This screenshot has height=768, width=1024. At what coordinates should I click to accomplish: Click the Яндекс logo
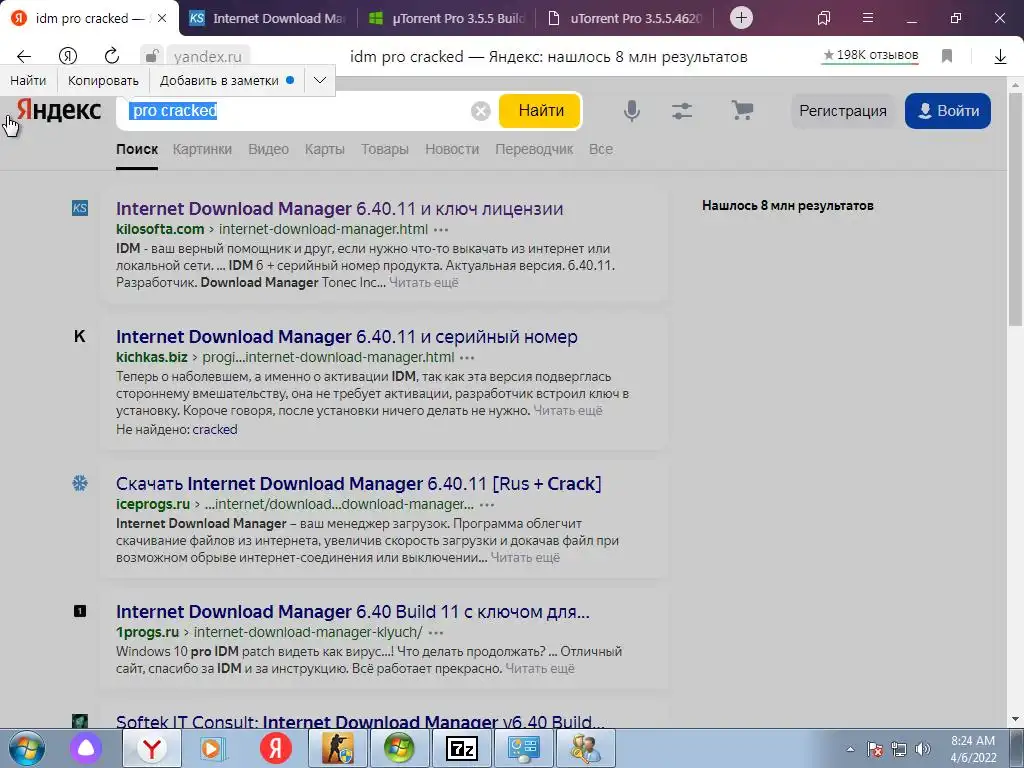[59, 110]
